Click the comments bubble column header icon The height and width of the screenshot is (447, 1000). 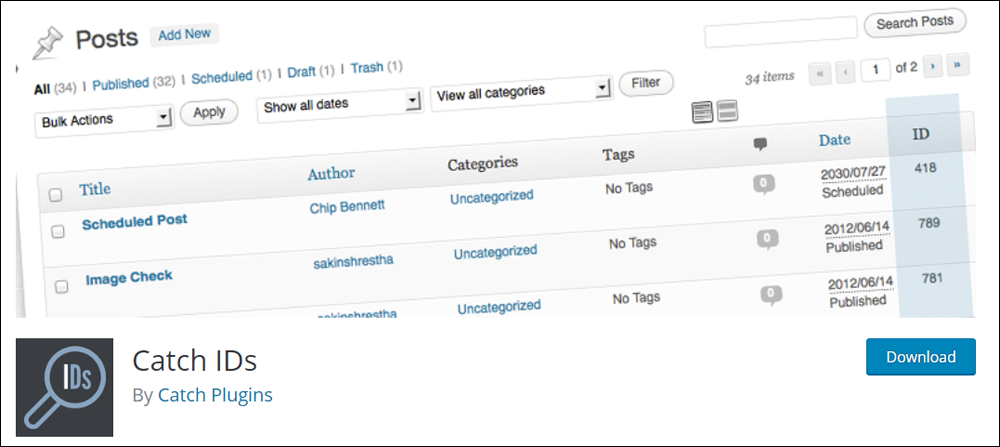(x=760, y=144)
